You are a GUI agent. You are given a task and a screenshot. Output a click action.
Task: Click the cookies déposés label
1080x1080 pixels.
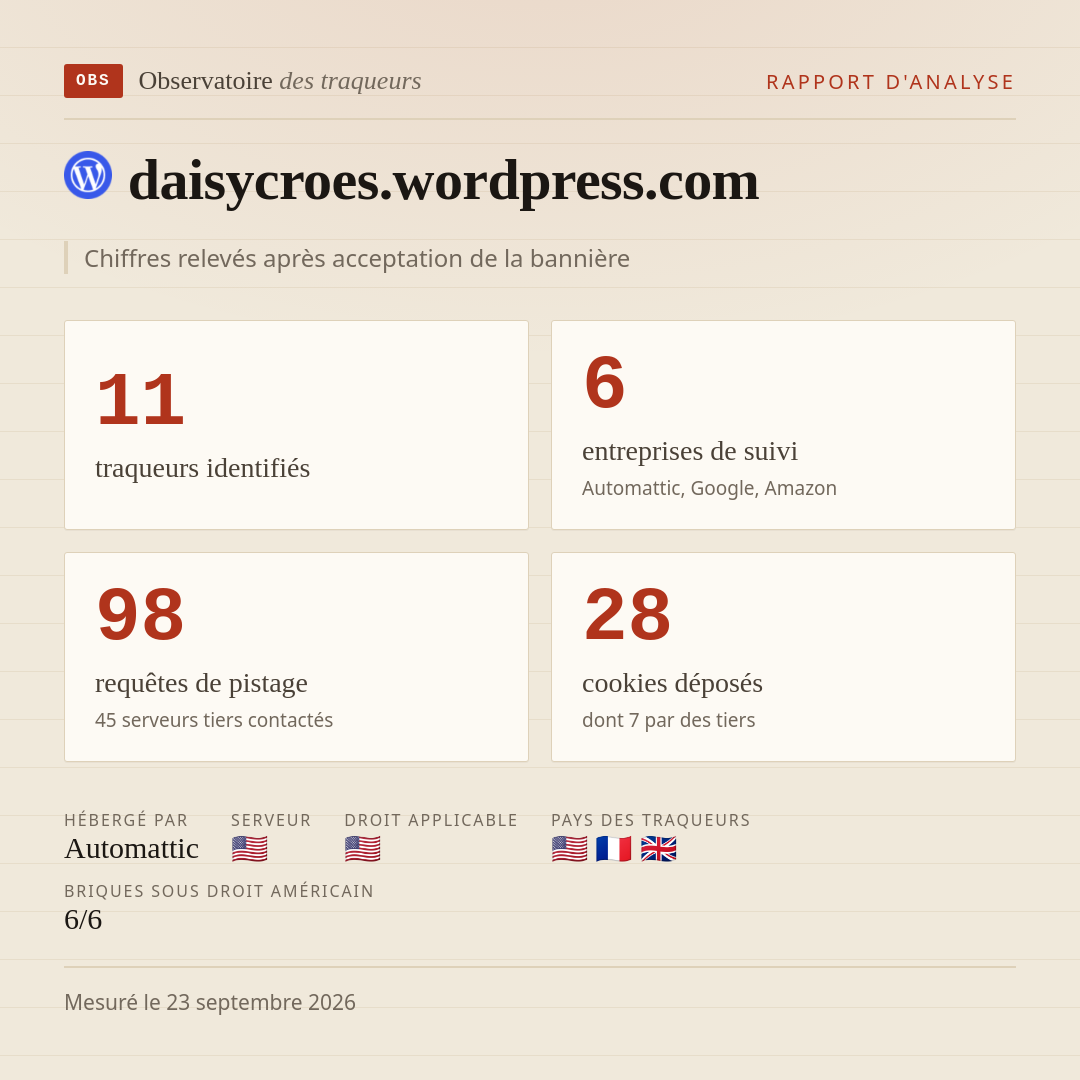[x=672, y=683]
